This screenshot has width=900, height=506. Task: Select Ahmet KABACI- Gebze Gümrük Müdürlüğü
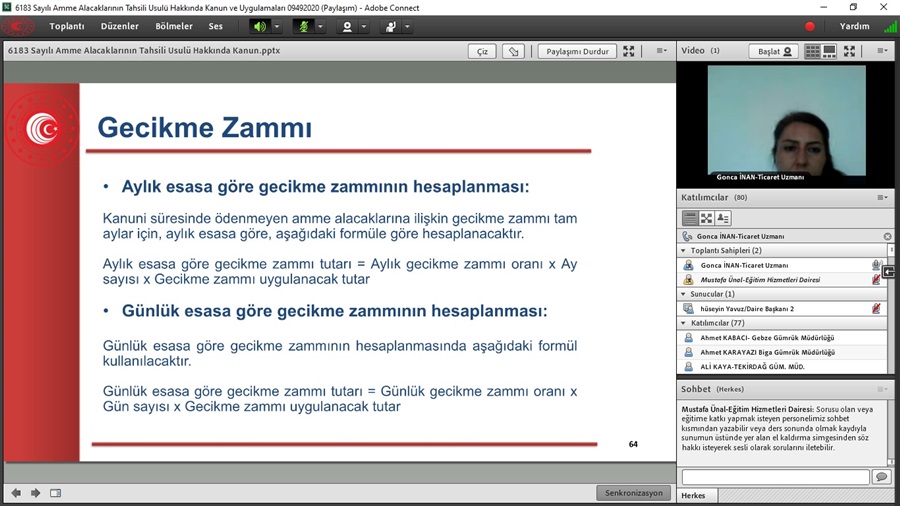point(767,338)
